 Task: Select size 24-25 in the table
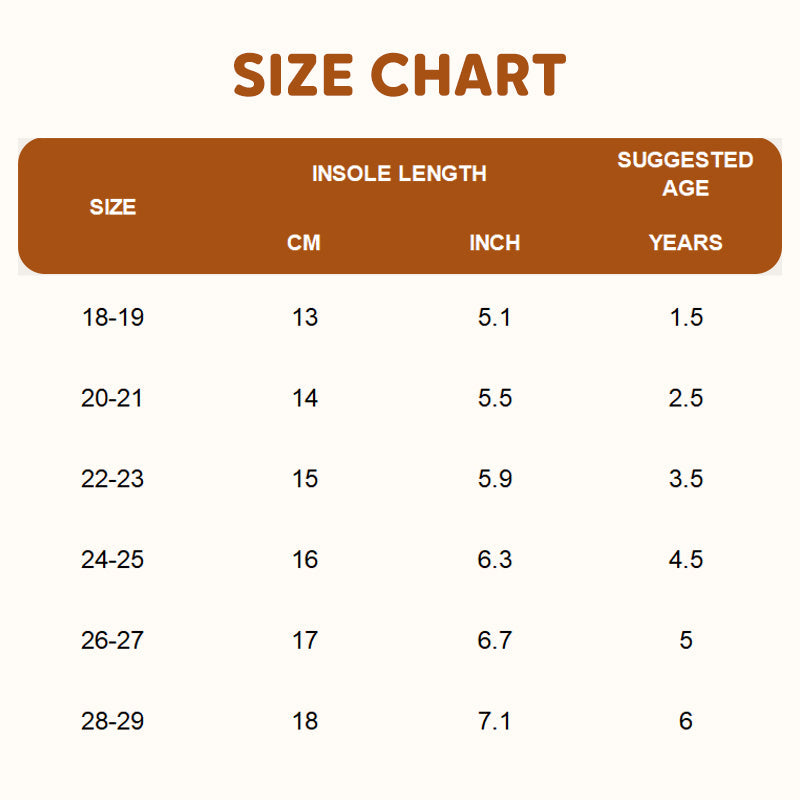pyautogui.click(x=113, y=559)
